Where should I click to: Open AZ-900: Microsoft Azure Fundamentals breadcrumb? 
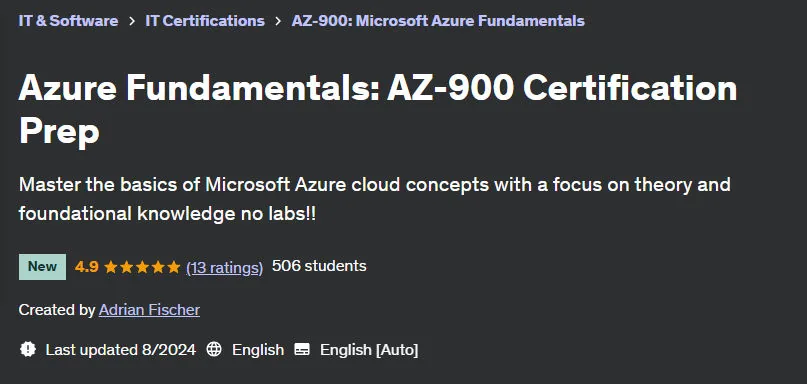click(438, 21)
